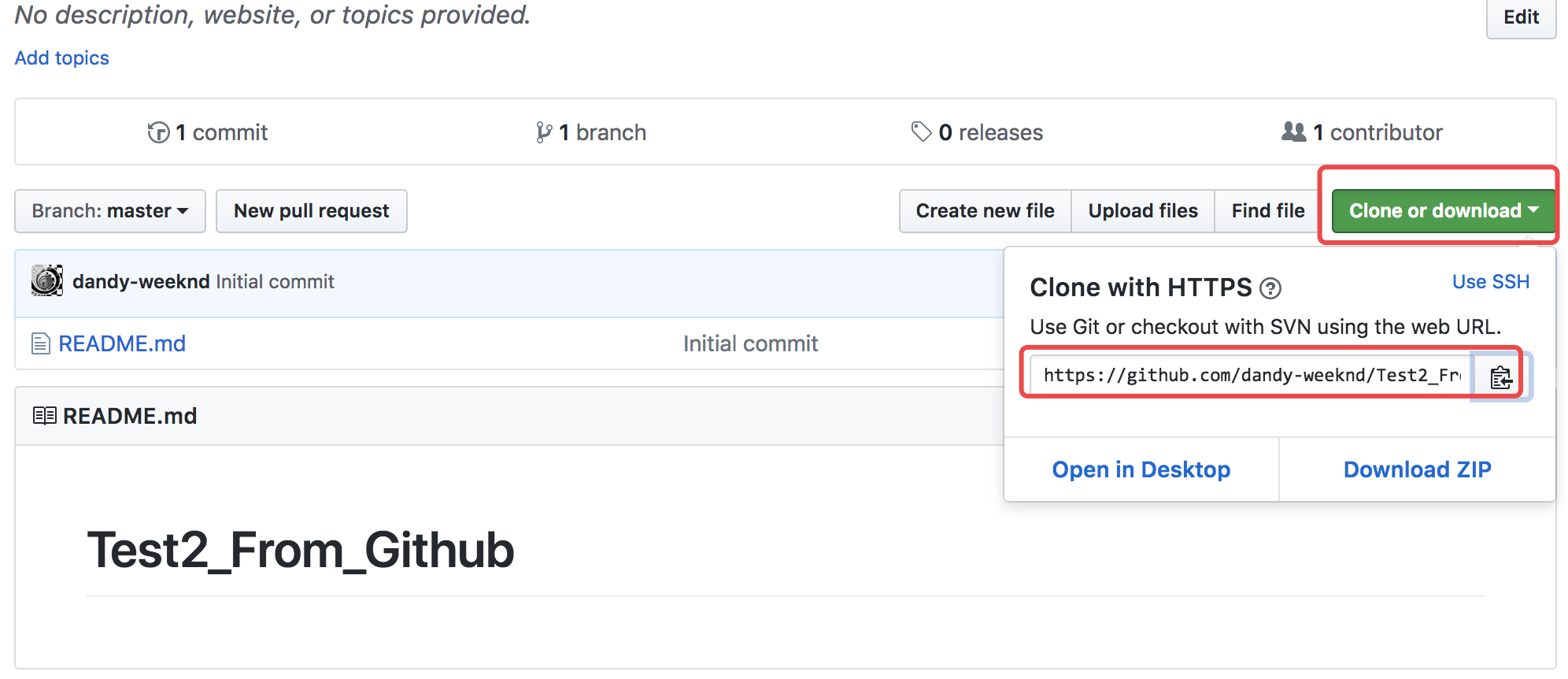Click the contributors people icon
This screenshot has height=679, width=1568.
click(1293, 132)
